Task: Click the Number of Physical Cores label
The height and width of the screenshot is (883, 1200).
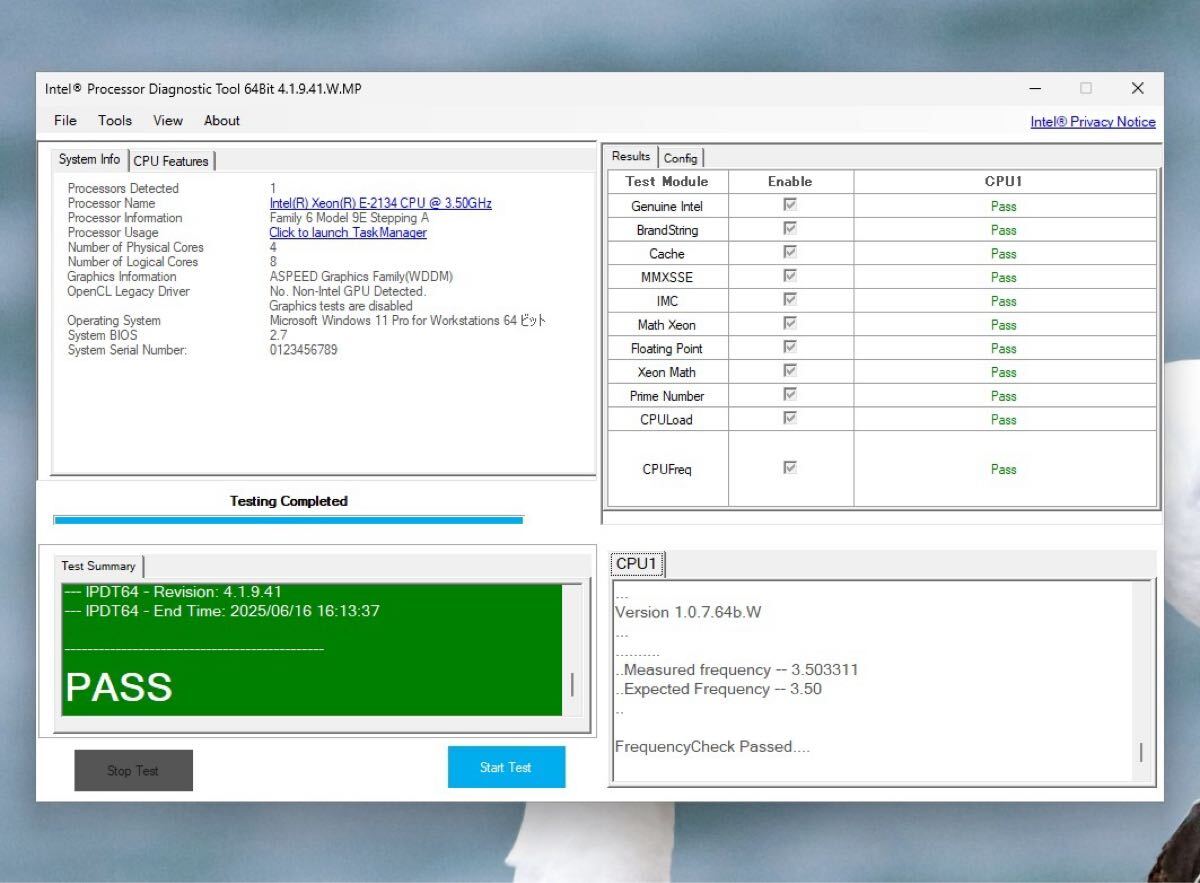Action: pos(135,247)
